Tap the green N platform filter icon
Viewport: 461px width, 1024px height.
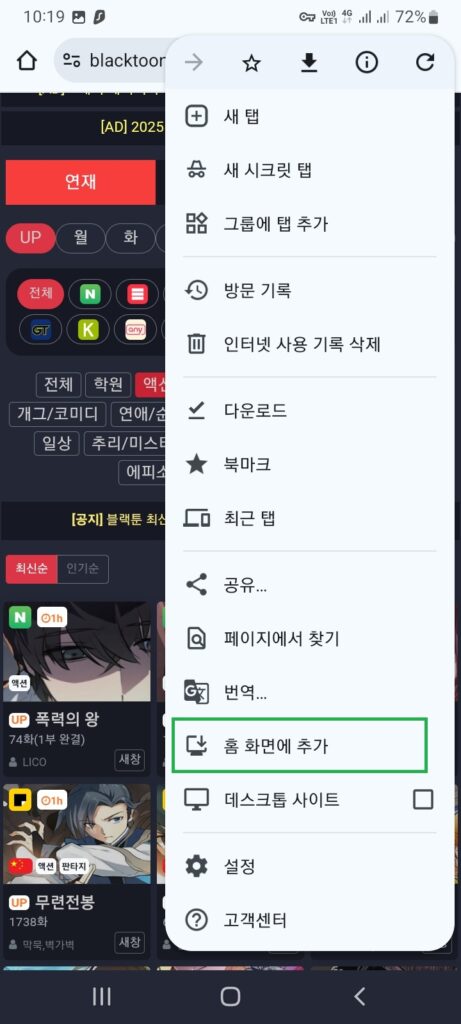click(x=89, y=295)
